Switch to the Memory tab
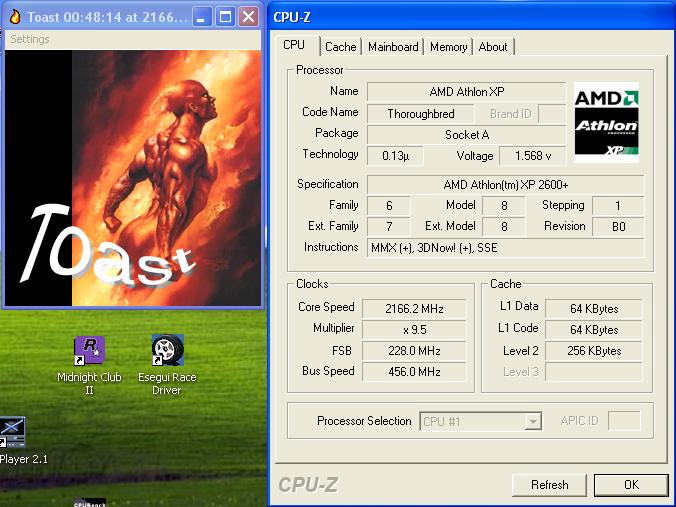The height and width of the screenshot is (507, 676). (448, 47)
